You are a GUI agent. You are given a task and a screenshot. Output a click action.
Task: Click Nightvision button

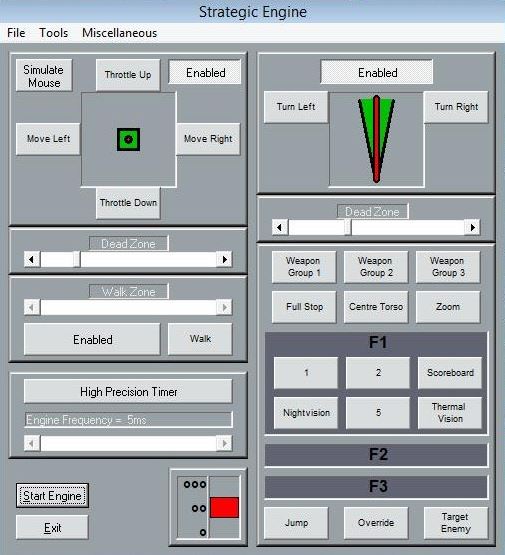coord(306,413)
